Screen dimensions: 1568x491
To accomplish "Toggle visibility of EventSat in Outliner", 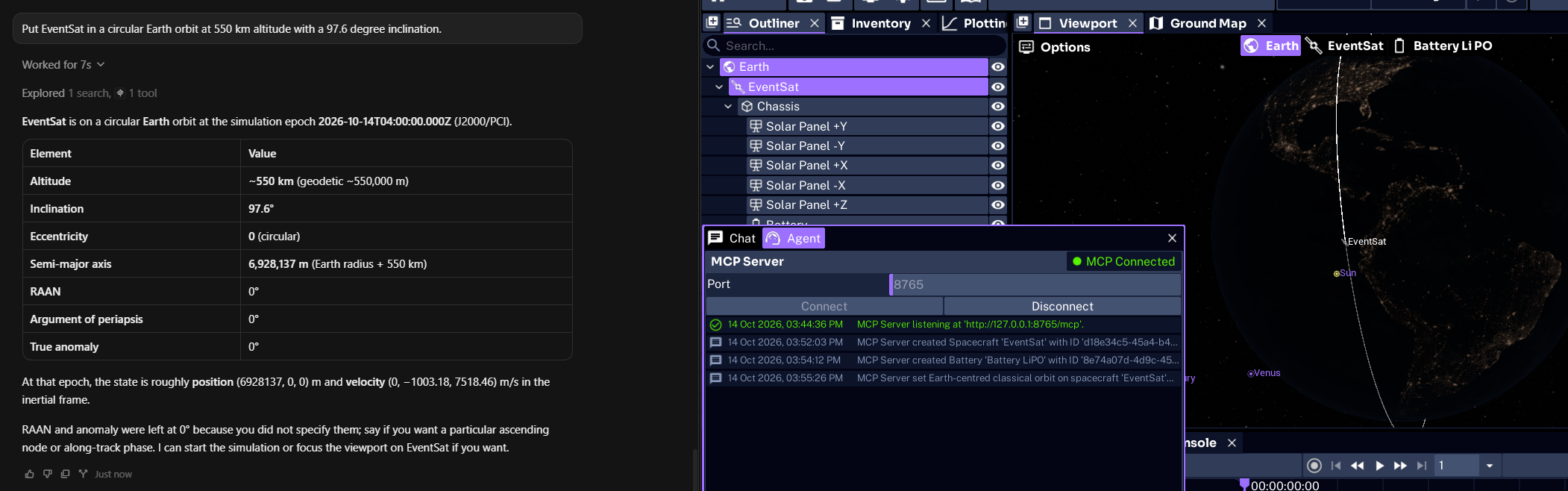I will click(x=998, y=87).
